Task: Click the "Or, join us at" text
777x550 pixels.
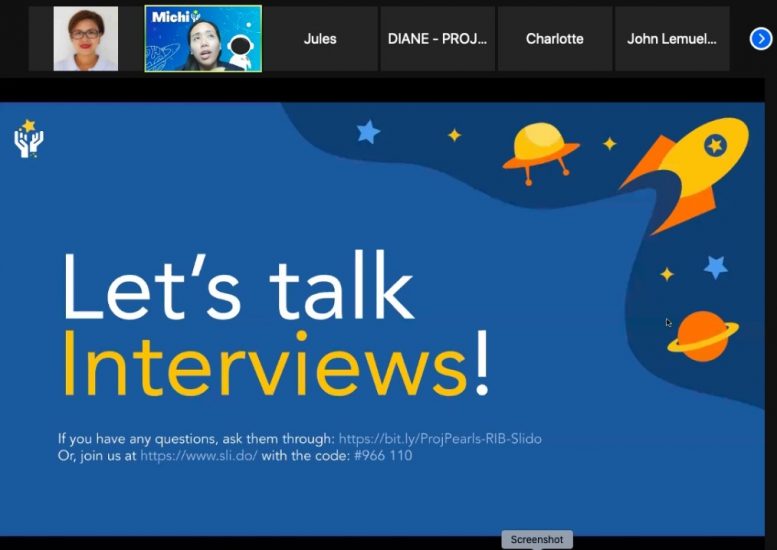Action: 97,455
